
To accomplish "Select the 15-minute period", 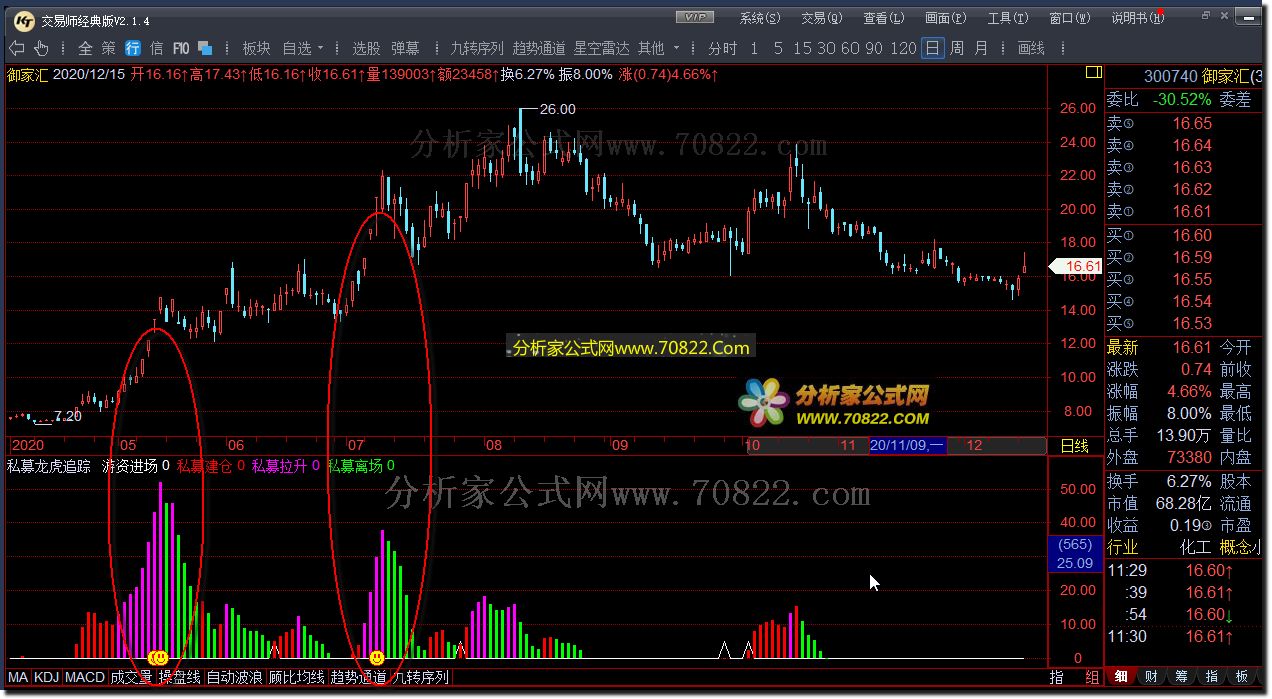I will point(803,48).
